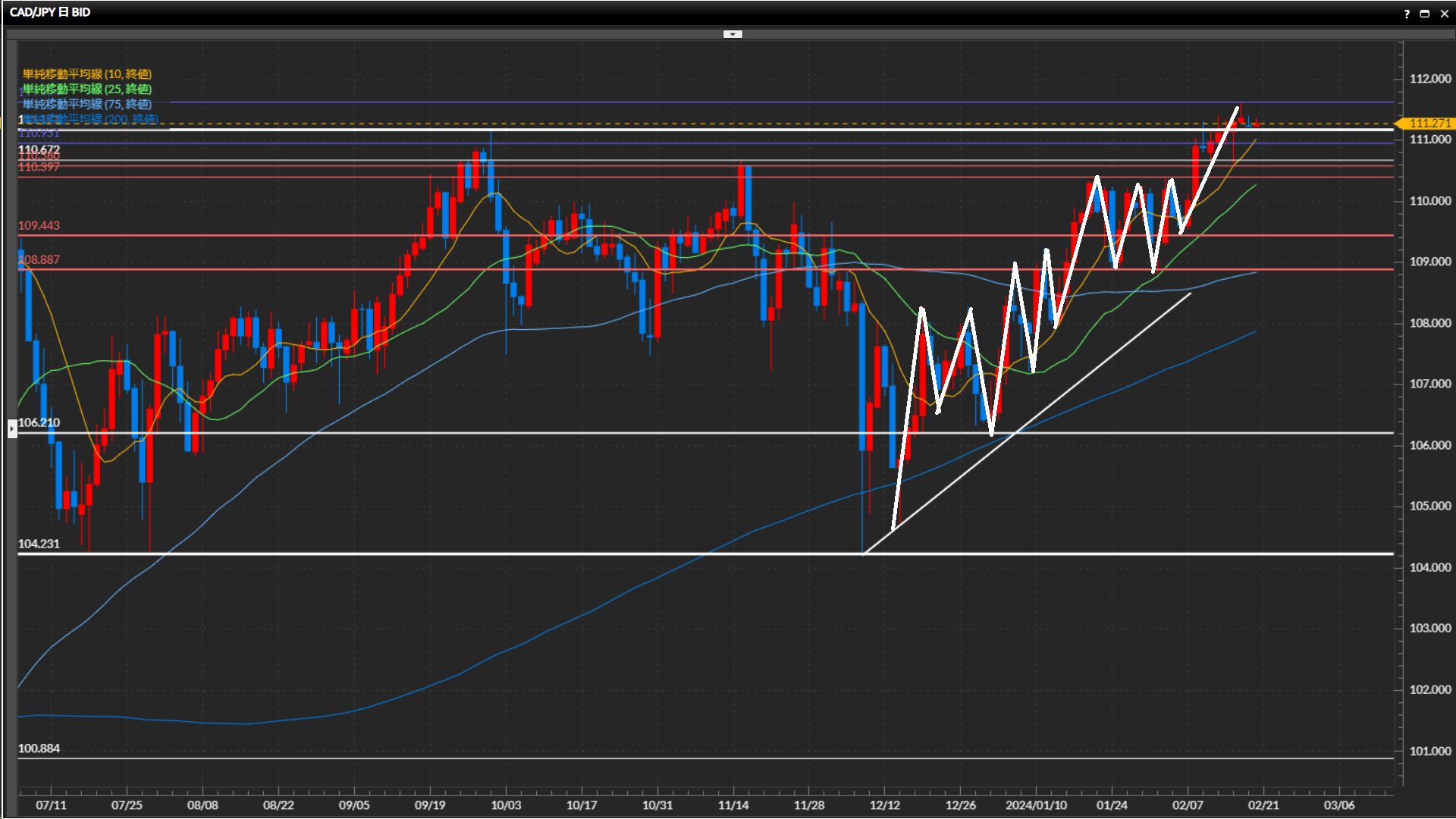Expand the left side panel arrow
1456x819 pixels.
coord(12,429)
